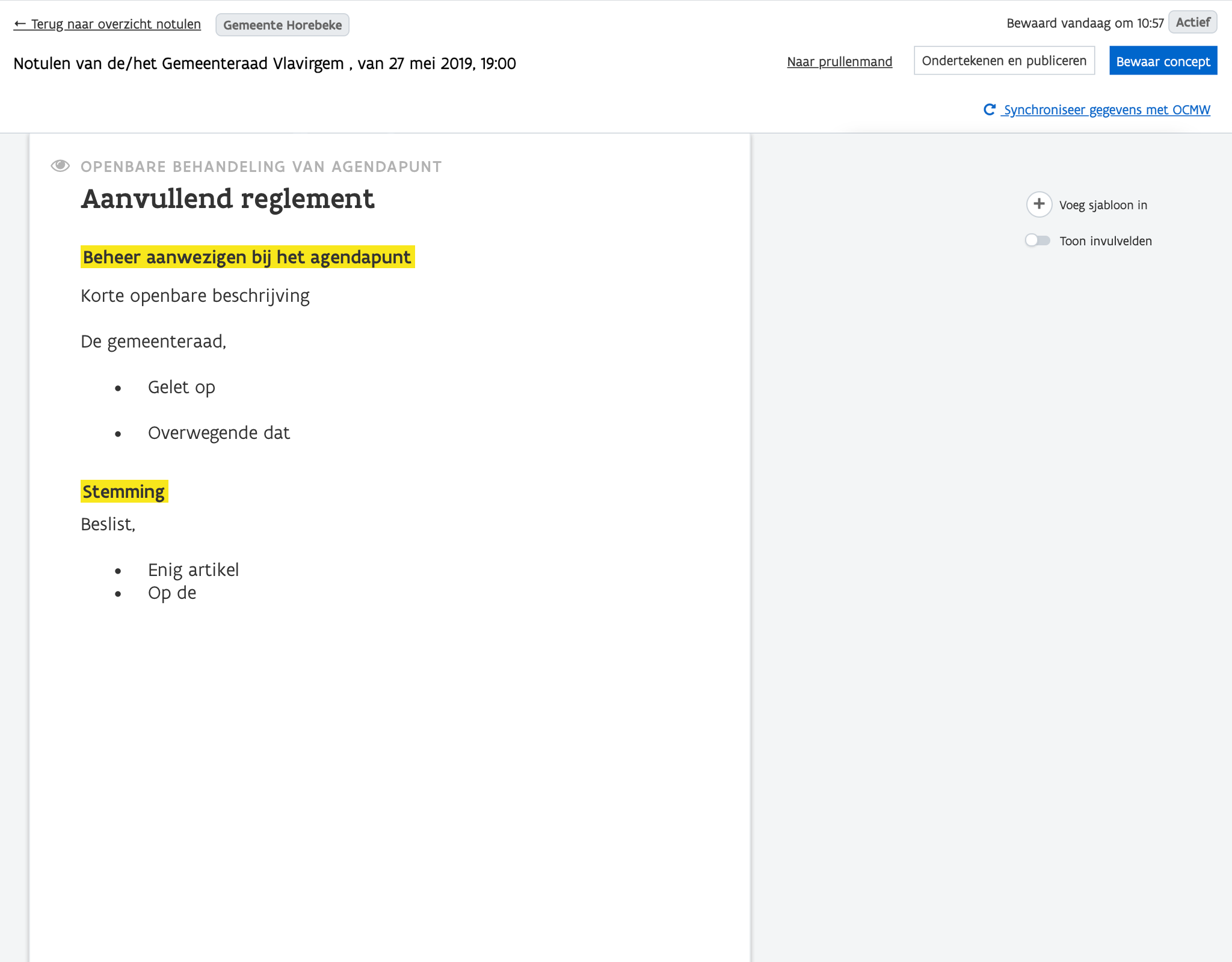1232x962 pixels.
Task: Go back via Terug naar overzicht notulen
Action: 115,24
